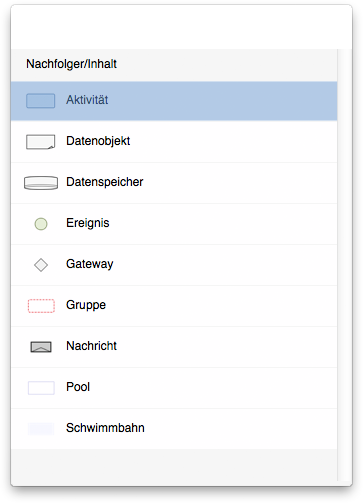Click the Datenobjekt document icon
This screenshot has width=363, height=503.
coord(41,142)
